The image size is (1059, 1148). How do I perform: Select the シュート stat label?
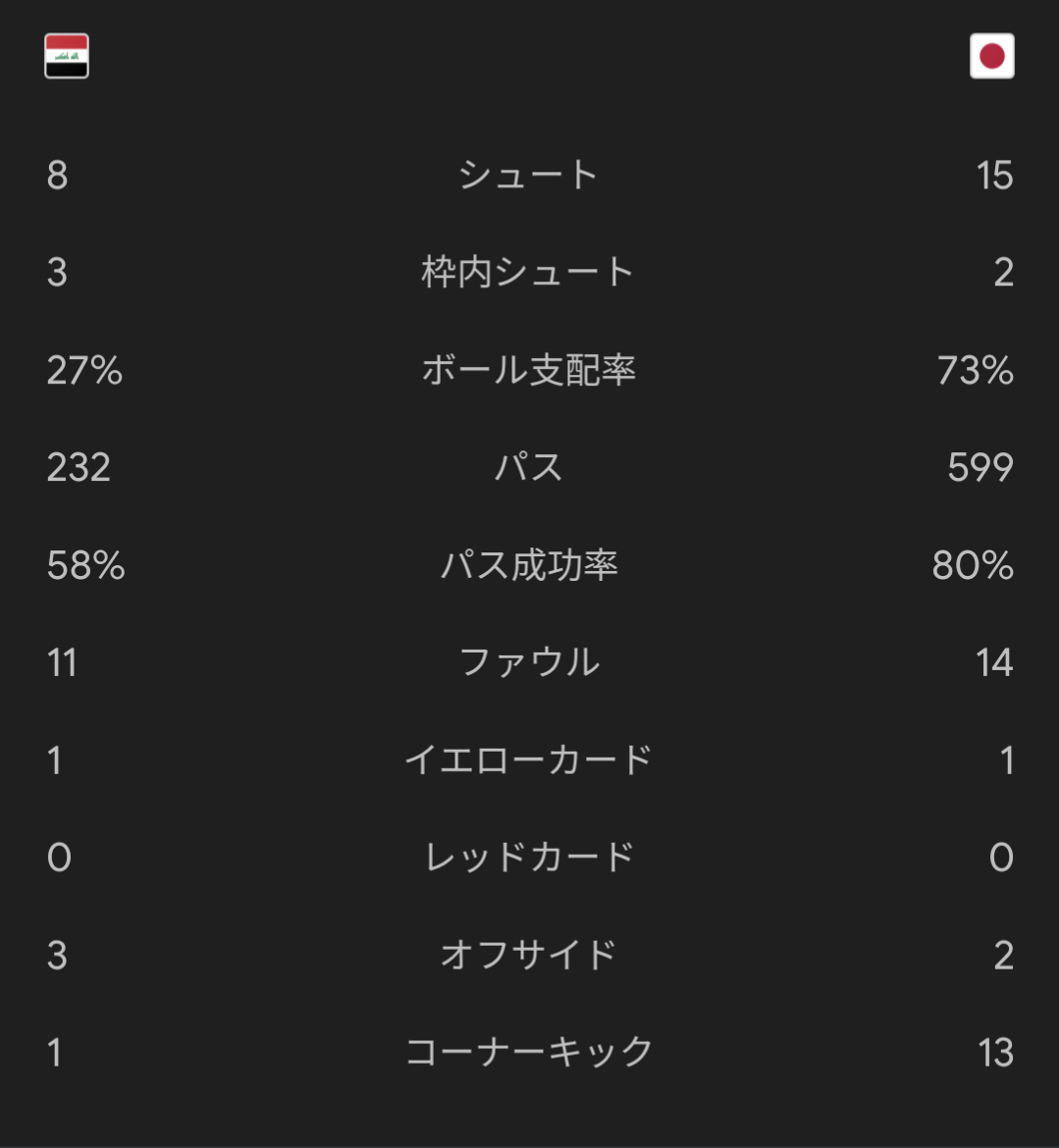[528, 176]
